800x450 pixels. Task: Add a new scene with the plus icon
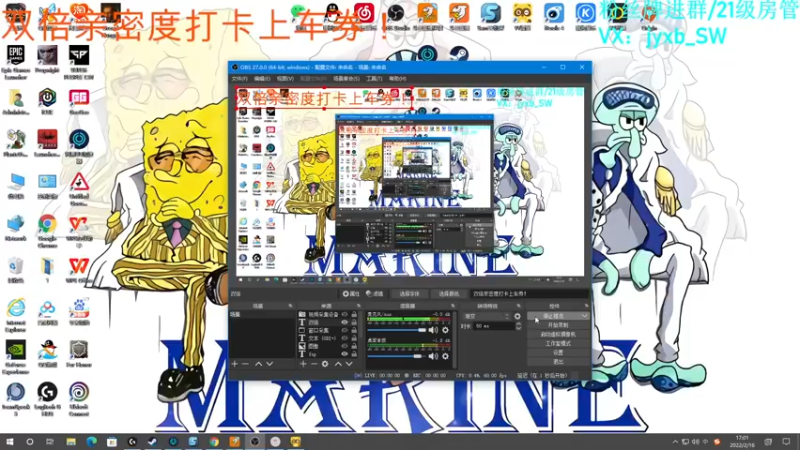pos(235,364)
